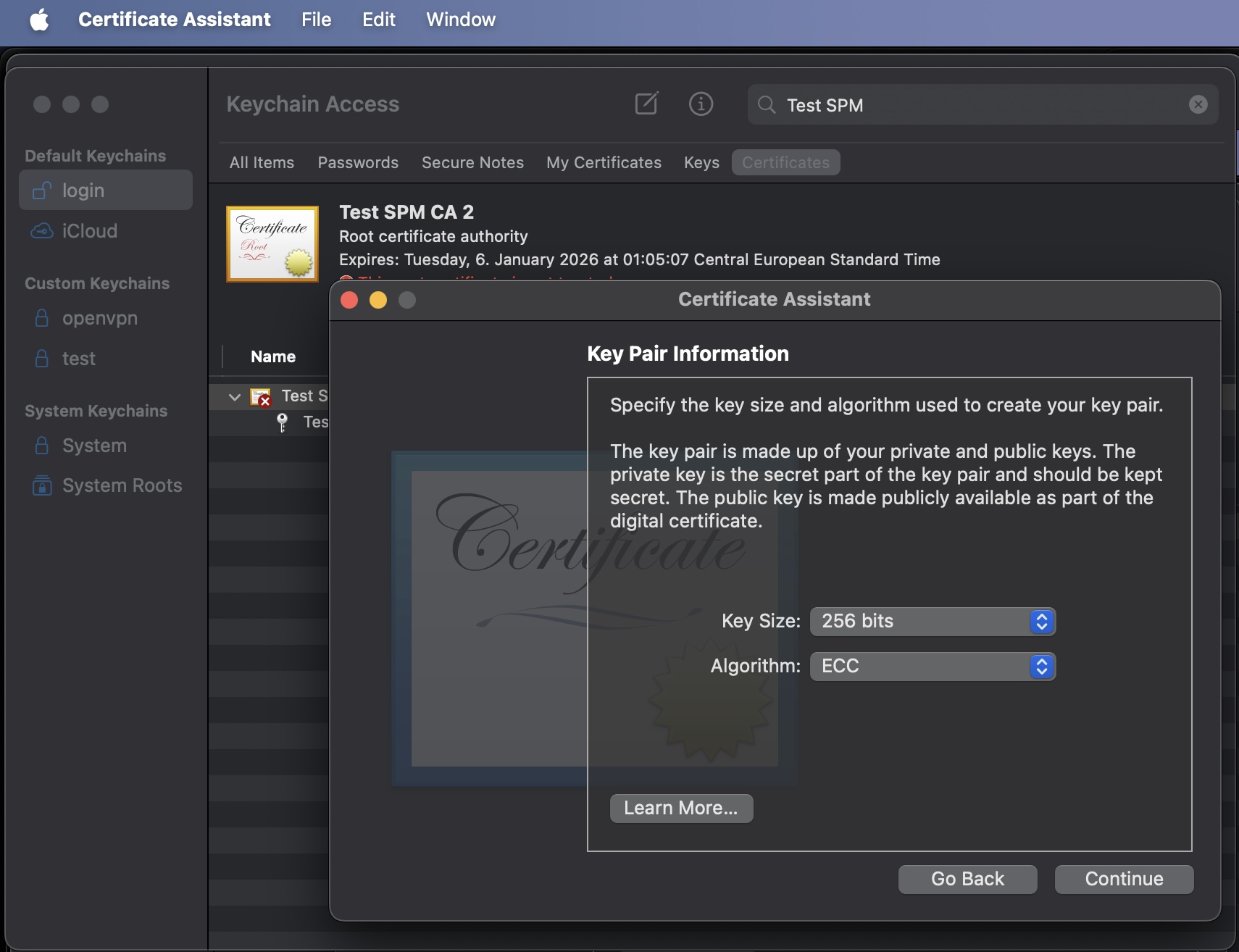Close the Certificate Assistant dialog
The height and width of the screenshot is (952, 1239).
[349, 300]
